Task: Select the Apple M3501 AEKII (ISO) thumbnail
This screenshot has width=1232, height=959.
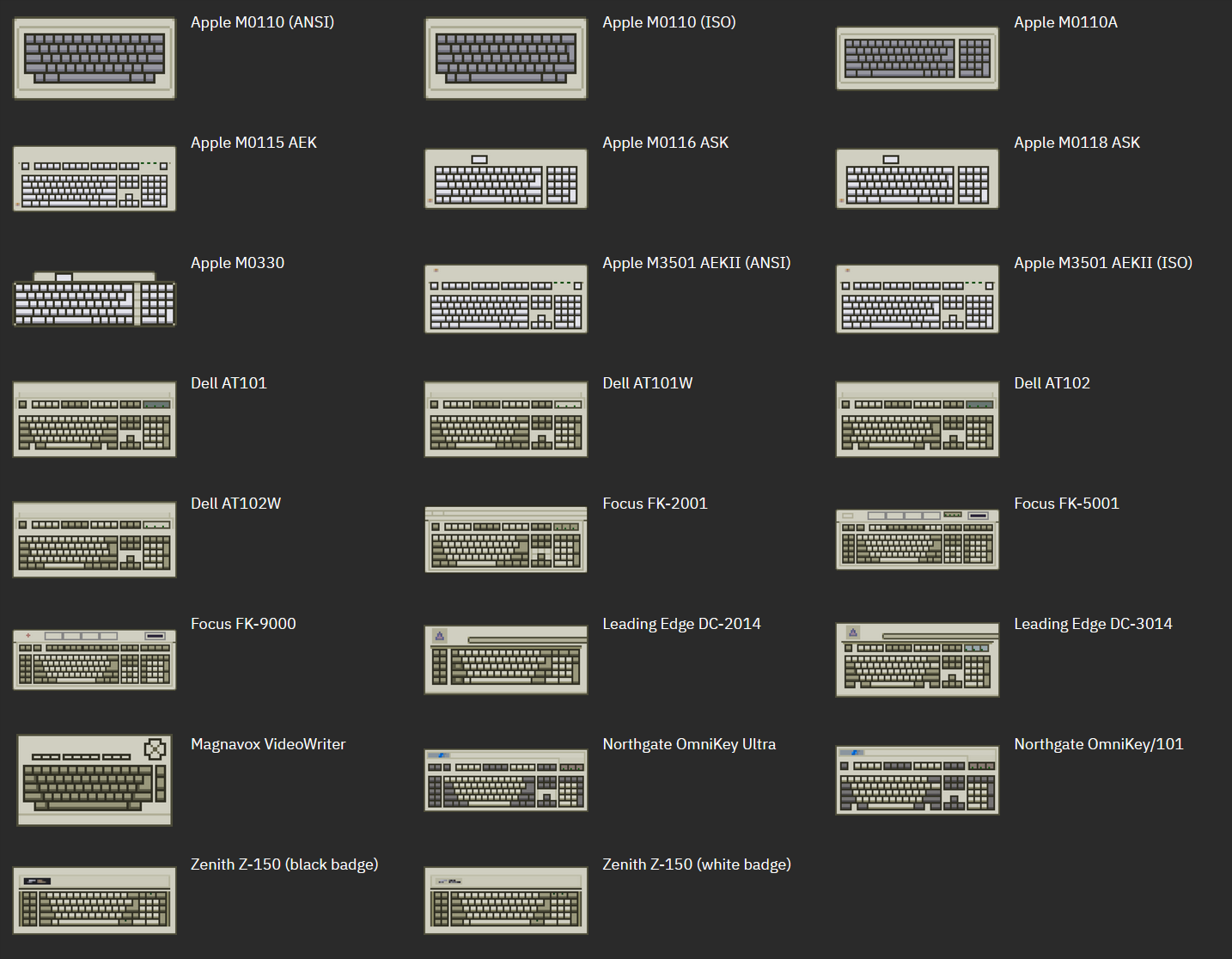Action: point(917,299)
